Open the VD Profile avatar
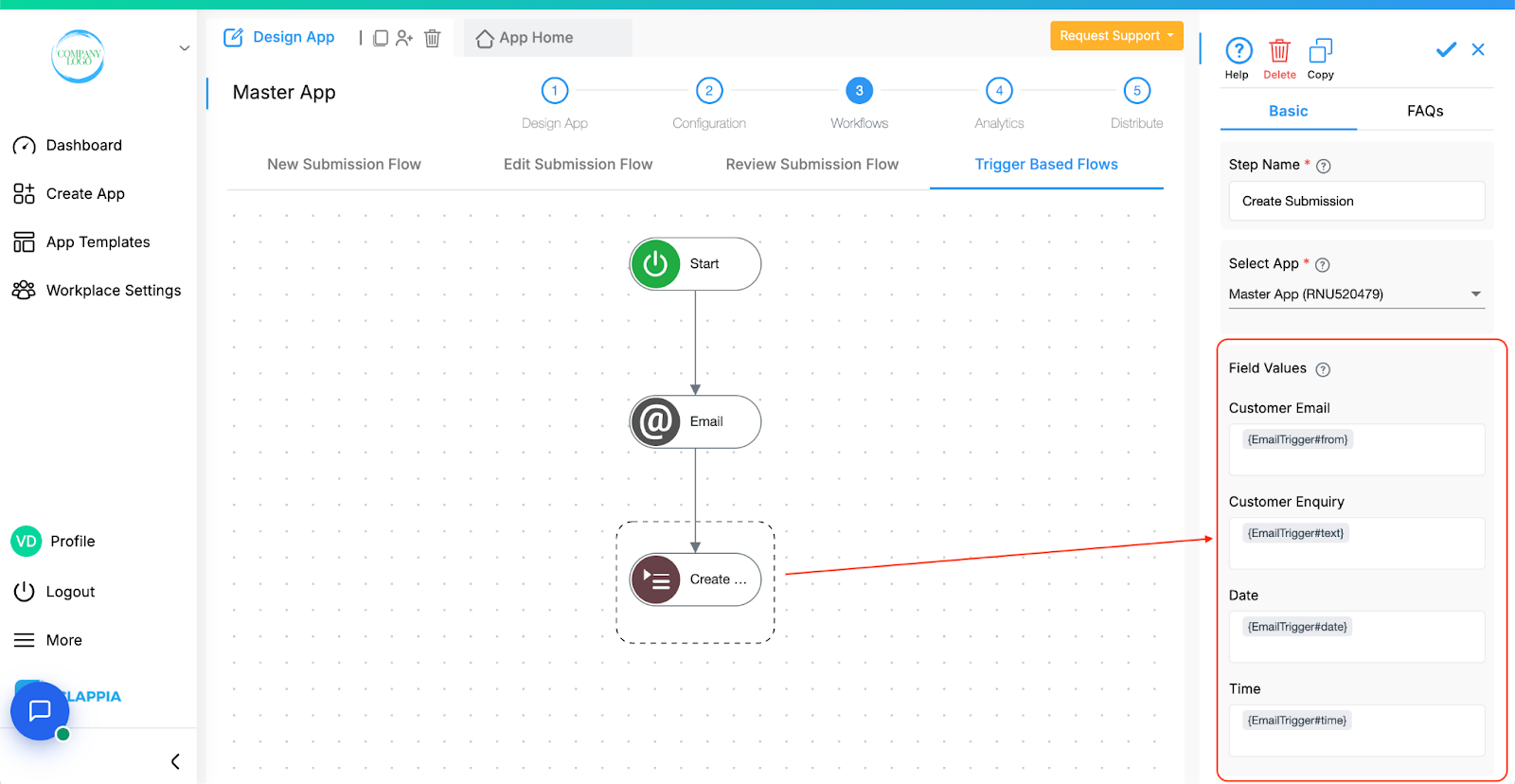This screenshot has width=1515, height=784. pyautogui.click(x=27, y=541)
